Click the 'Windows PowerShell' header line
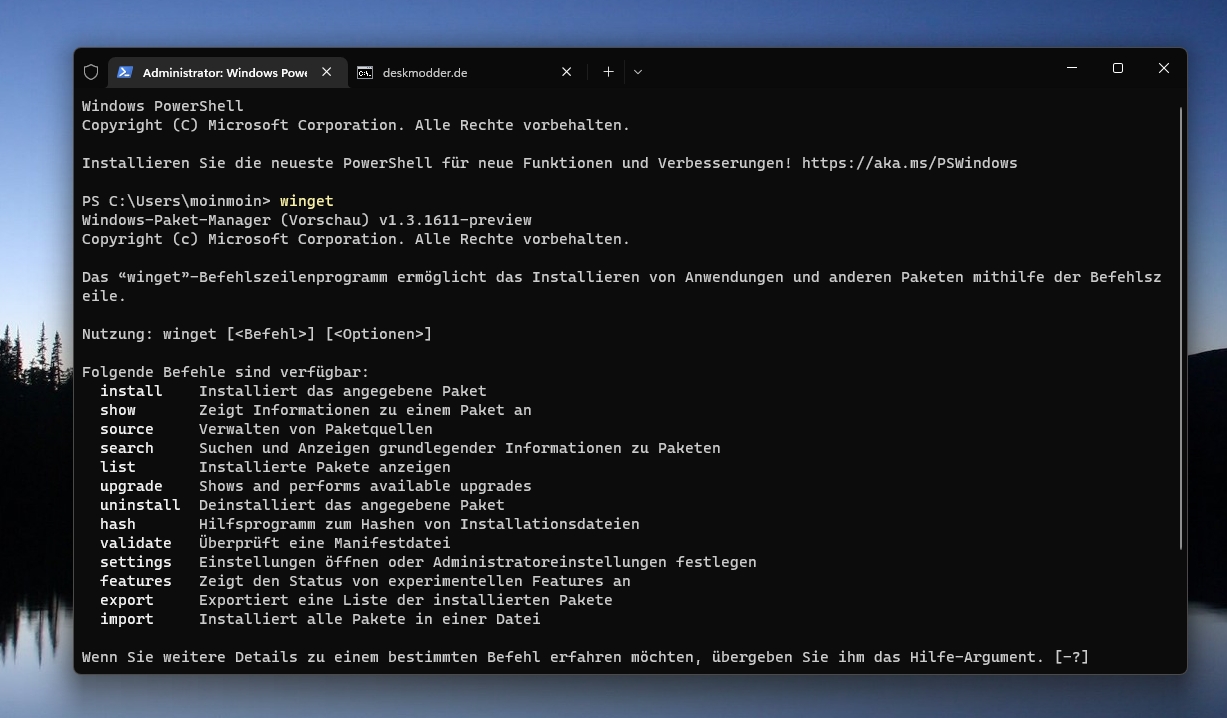1227x718 pixels. pos(163,106)
